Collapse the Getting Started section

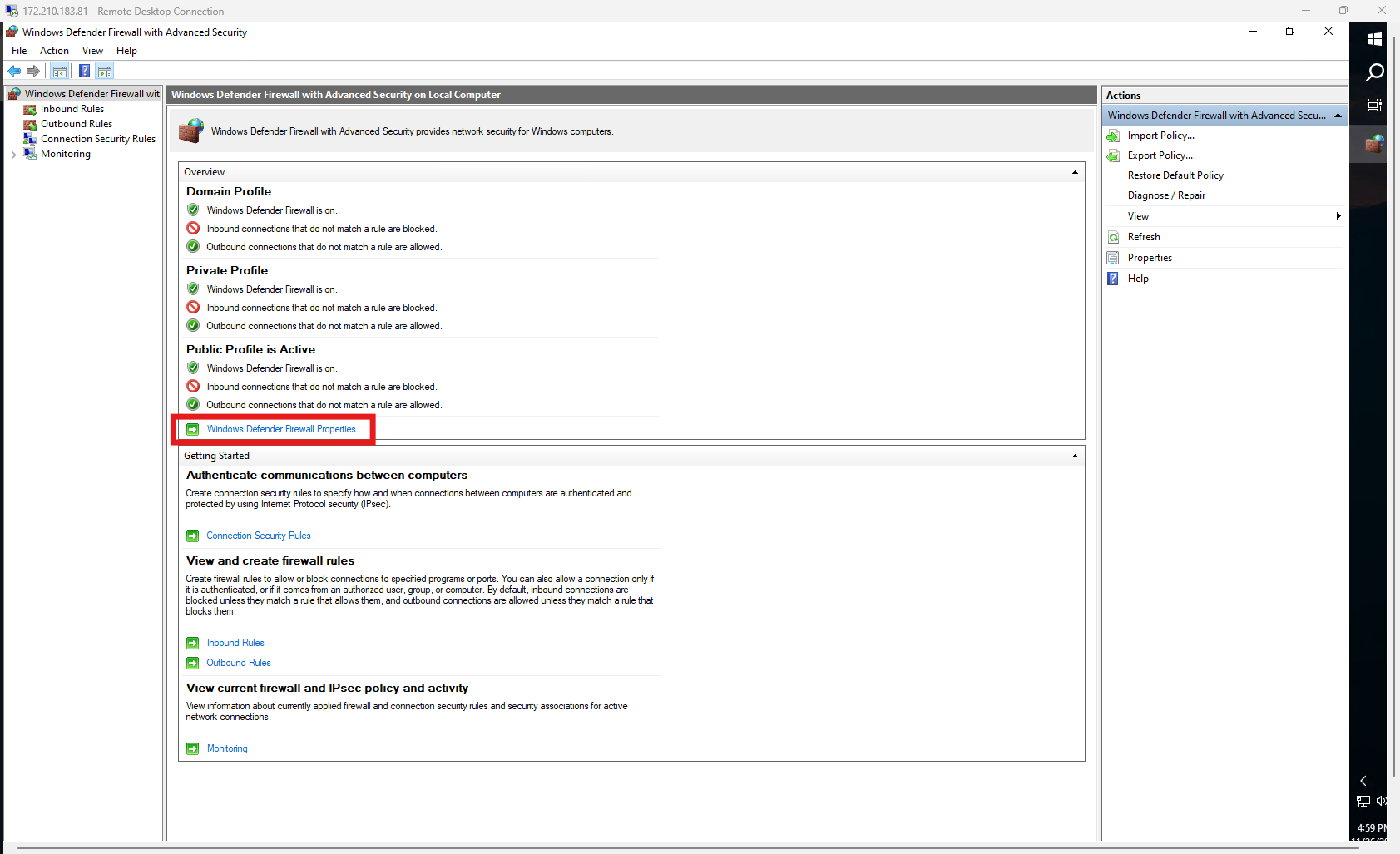(1075, 456)
